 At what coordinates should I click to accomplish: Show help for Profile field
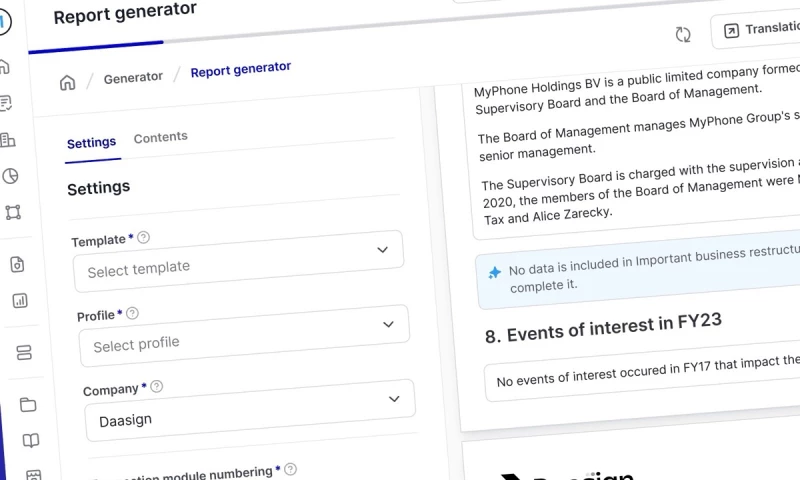pos(132,313)
